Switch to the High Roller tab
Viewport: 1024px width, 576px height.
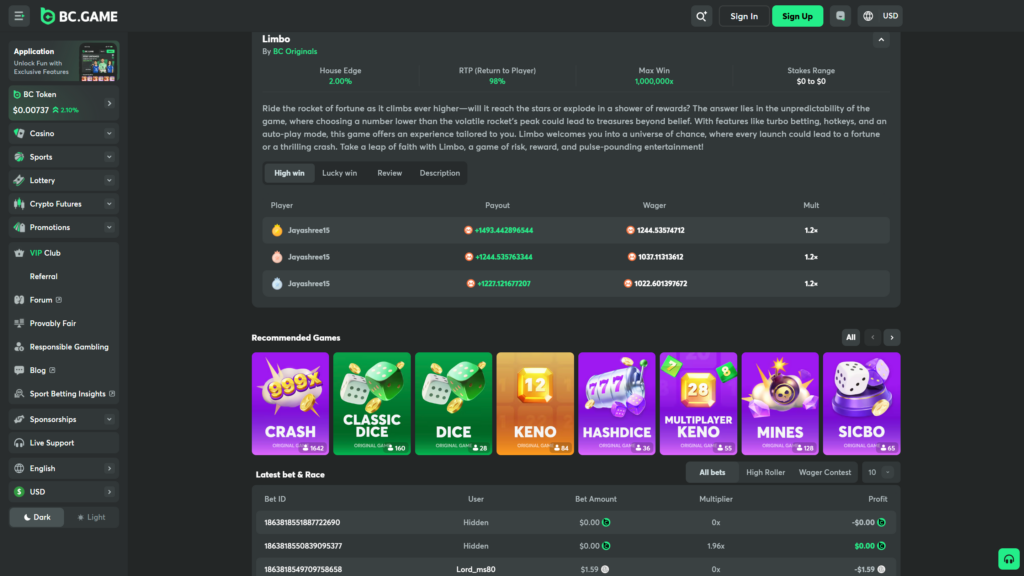coord(765,472)
